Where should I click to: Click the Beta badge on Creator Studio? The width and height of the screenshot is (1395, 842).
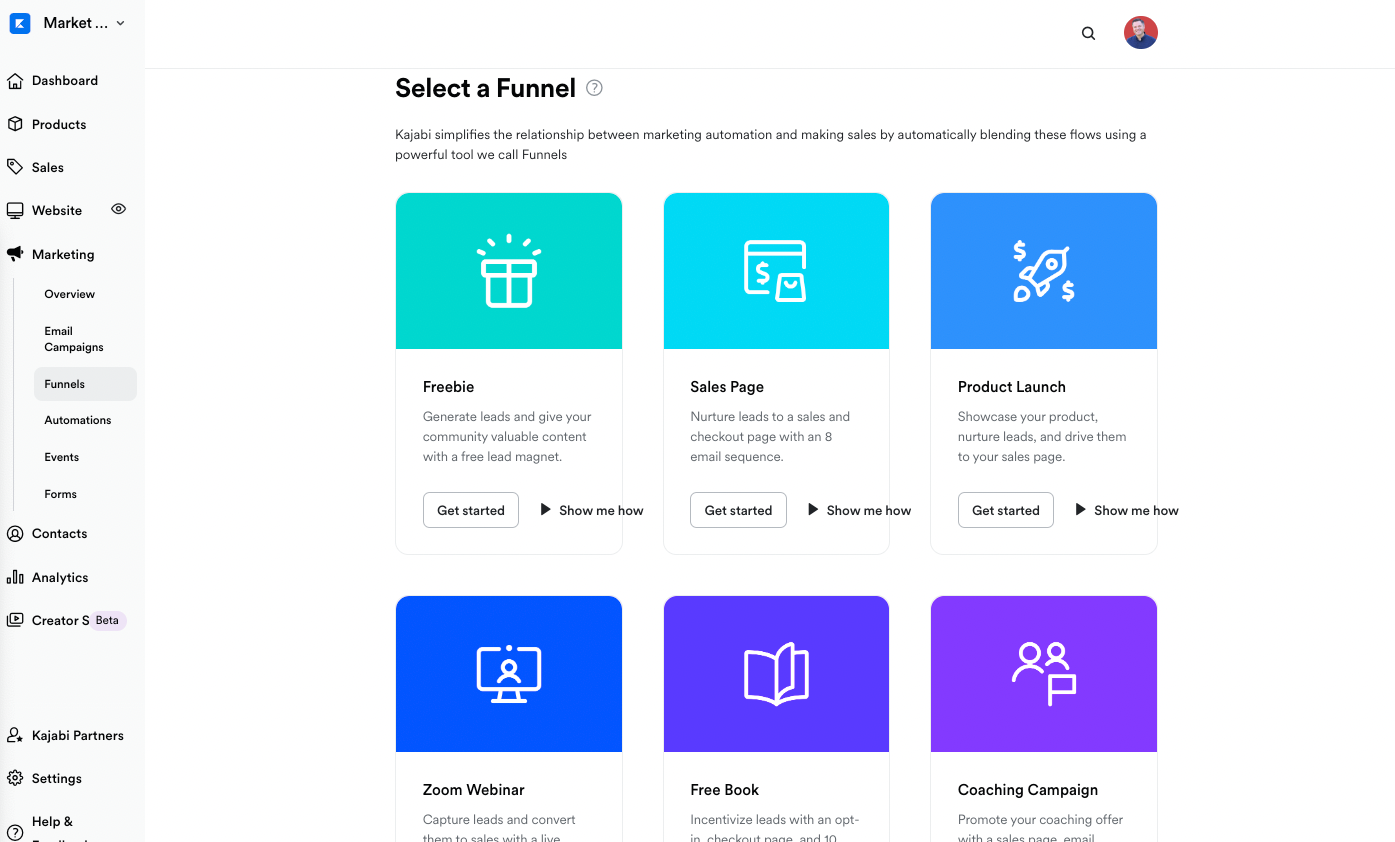(107, 620)
